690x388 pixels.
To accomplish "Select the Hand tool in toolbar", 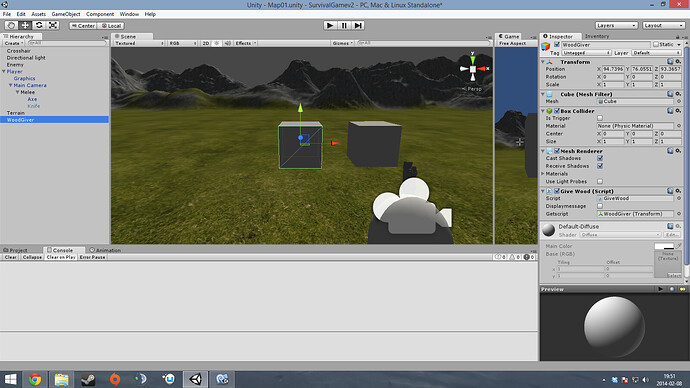I will (x=11, y=26).
